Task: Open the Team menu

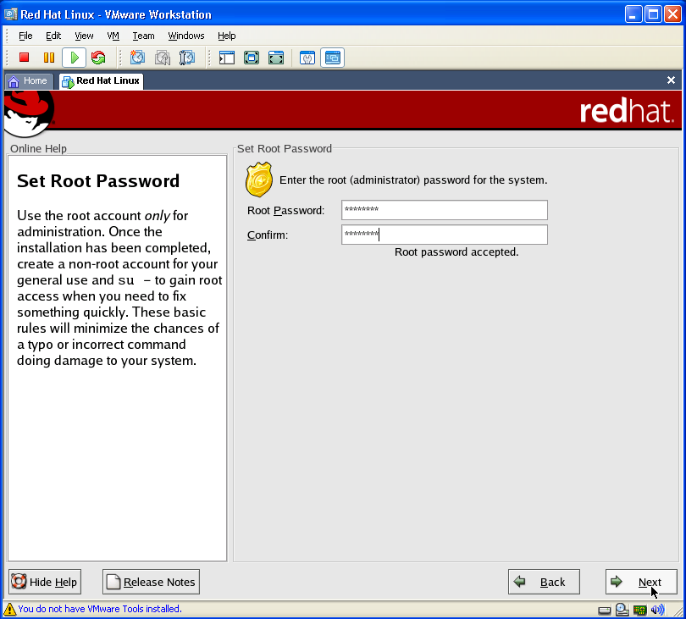Action: (143, 35)
